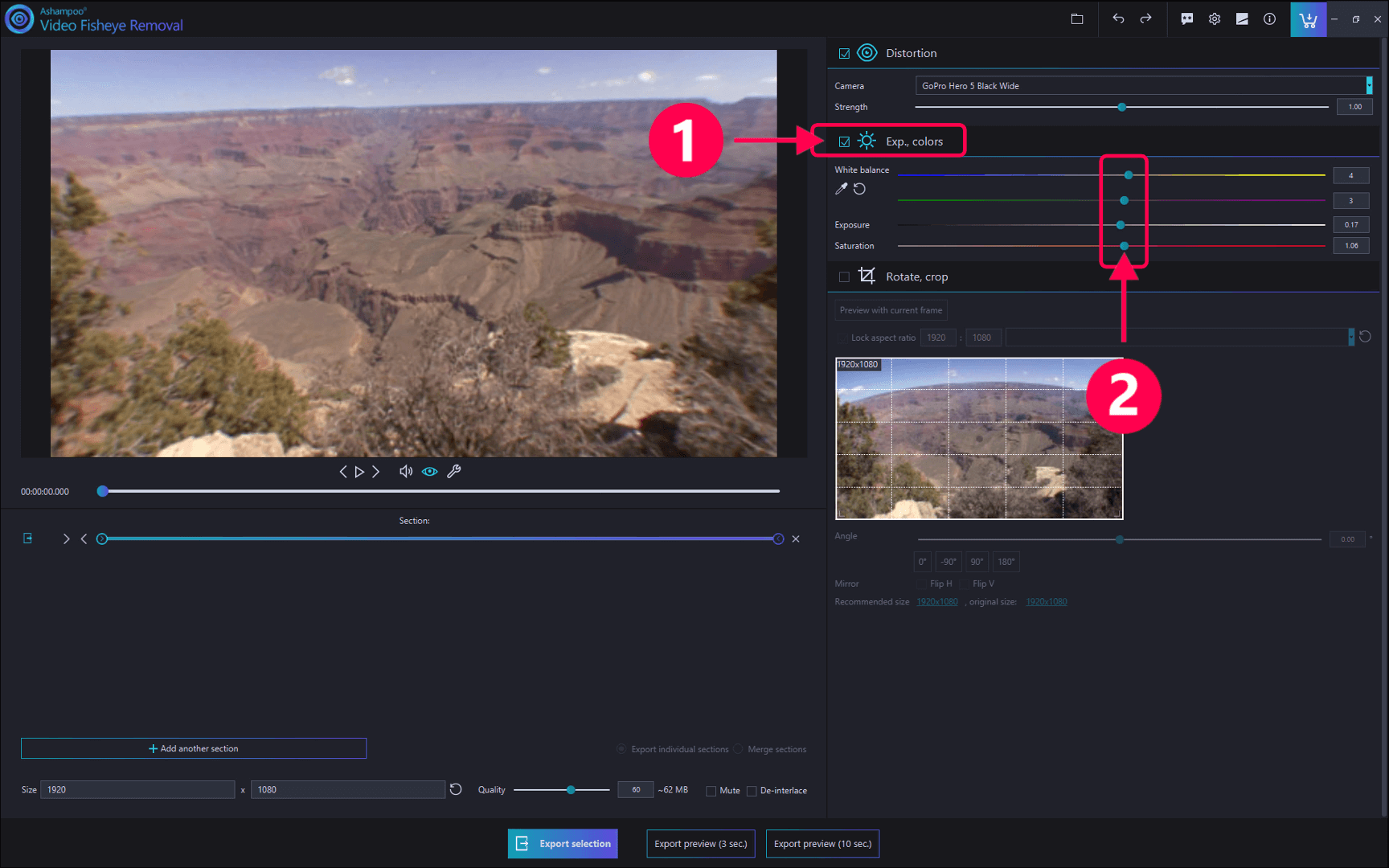Toggle the Flip H checkbox
This screenshot has height=868, width=1389.
click(x=921, y=583)
